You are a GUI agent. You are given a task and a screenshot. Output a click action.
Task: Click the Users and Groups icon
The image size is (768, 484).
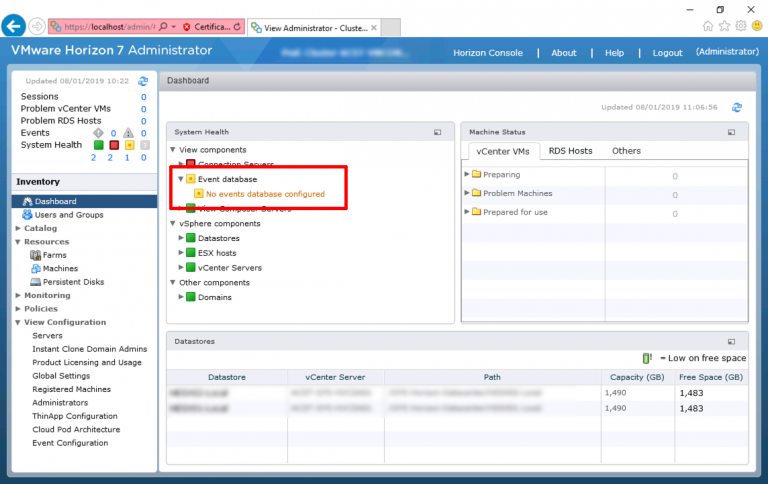[27, 215]
